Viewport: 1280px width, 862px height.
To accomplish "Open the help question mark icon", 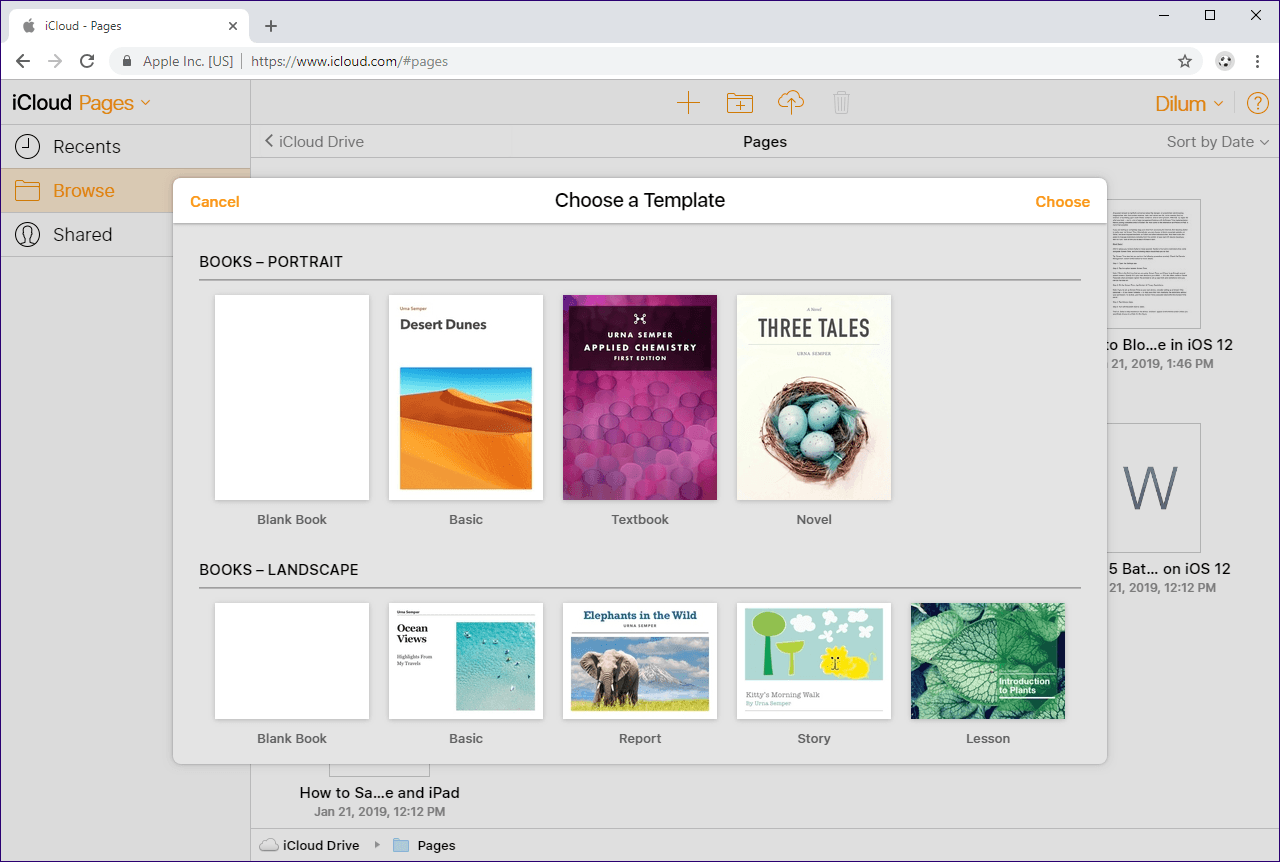I will [1257, 103].
